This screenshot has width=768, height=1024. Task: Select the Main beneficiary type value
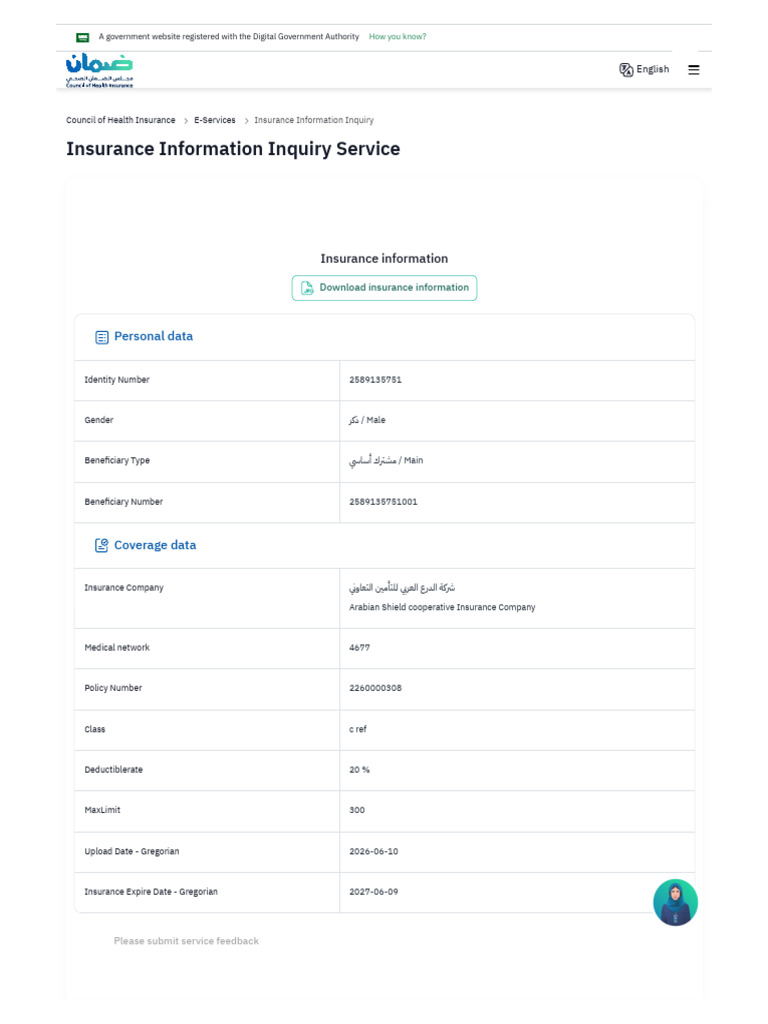coord(386,461)
